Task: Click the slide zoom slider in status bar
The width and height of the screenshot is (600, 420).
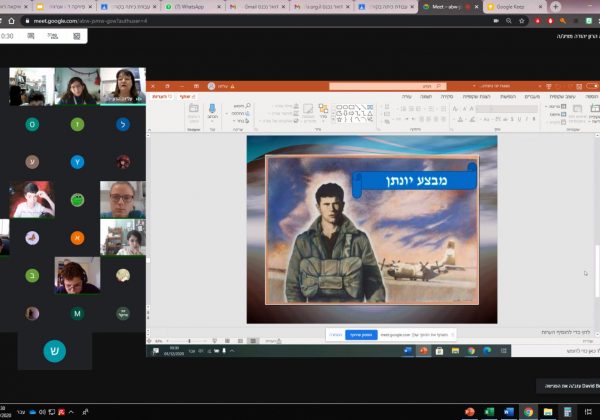Action: pyautogui.click(x=188, y=340)
